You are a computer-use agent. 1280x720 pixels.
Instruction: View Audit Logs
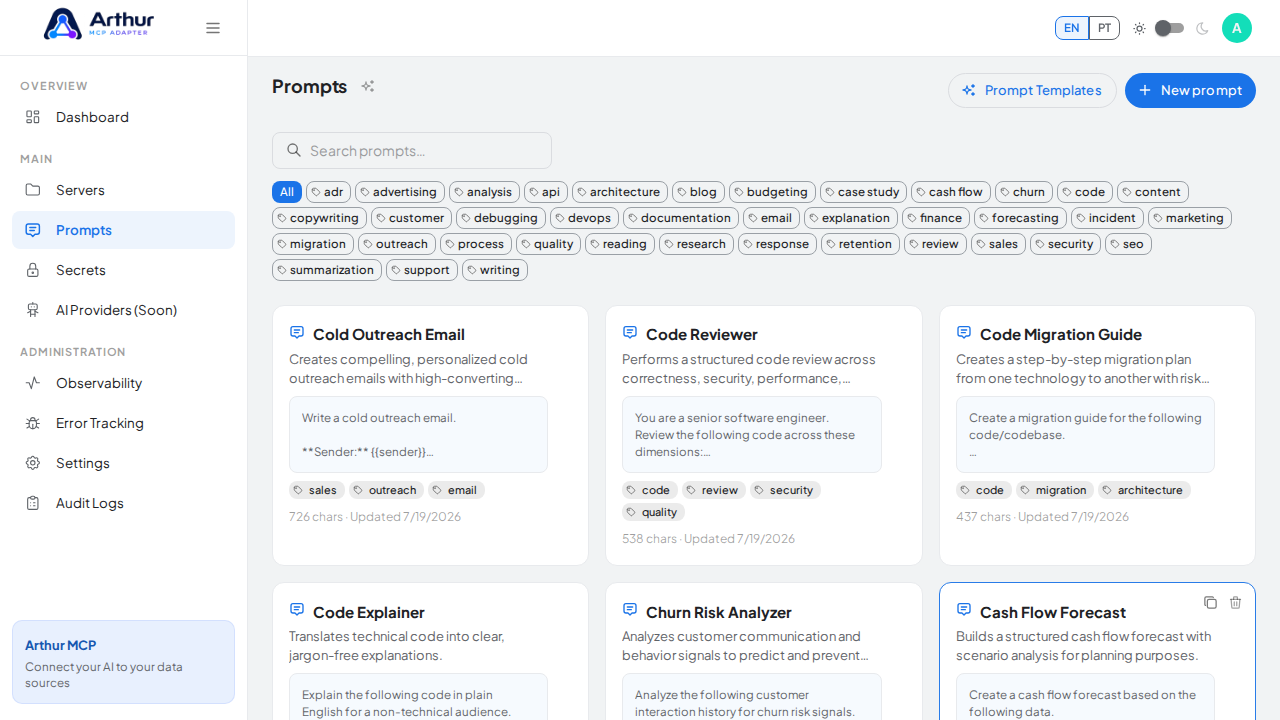(x=123, y=503)
